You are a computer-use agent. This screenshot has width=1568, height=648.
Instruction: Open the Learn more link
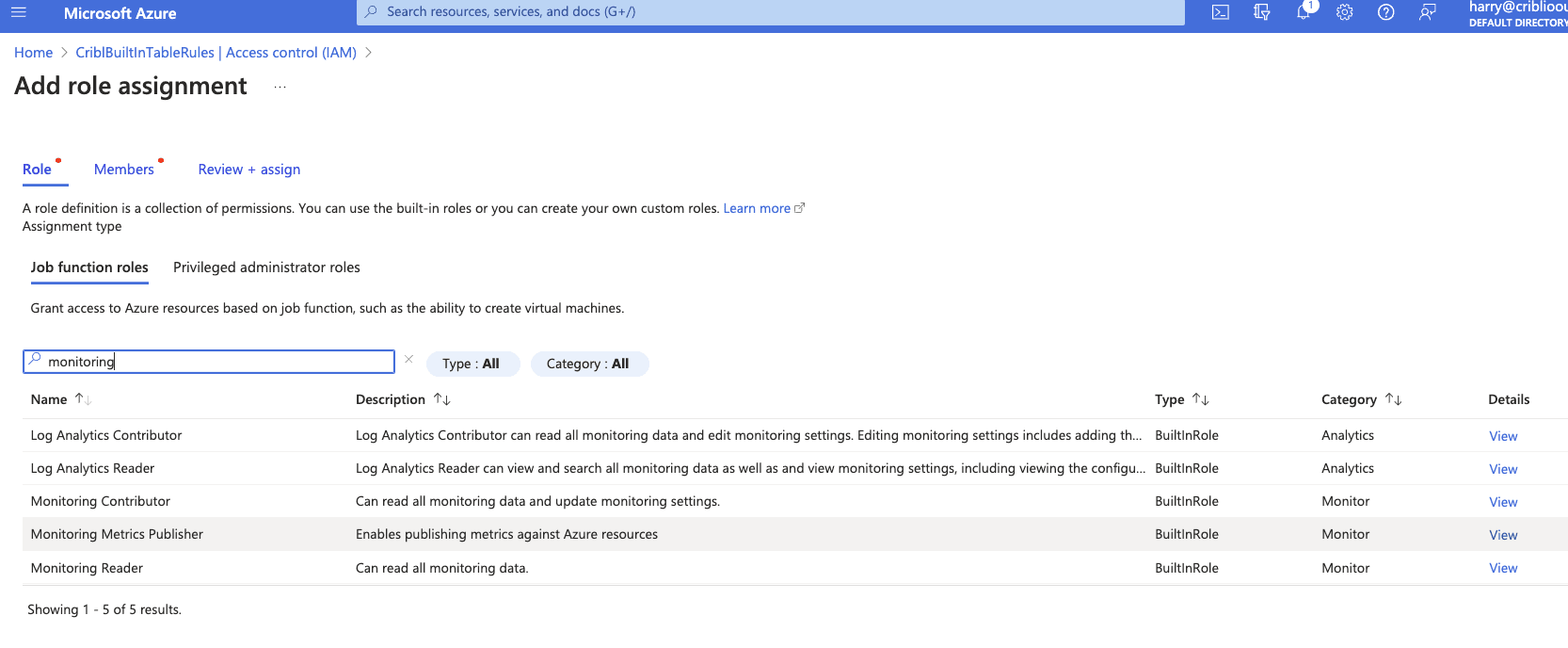(x=757, y=208)
